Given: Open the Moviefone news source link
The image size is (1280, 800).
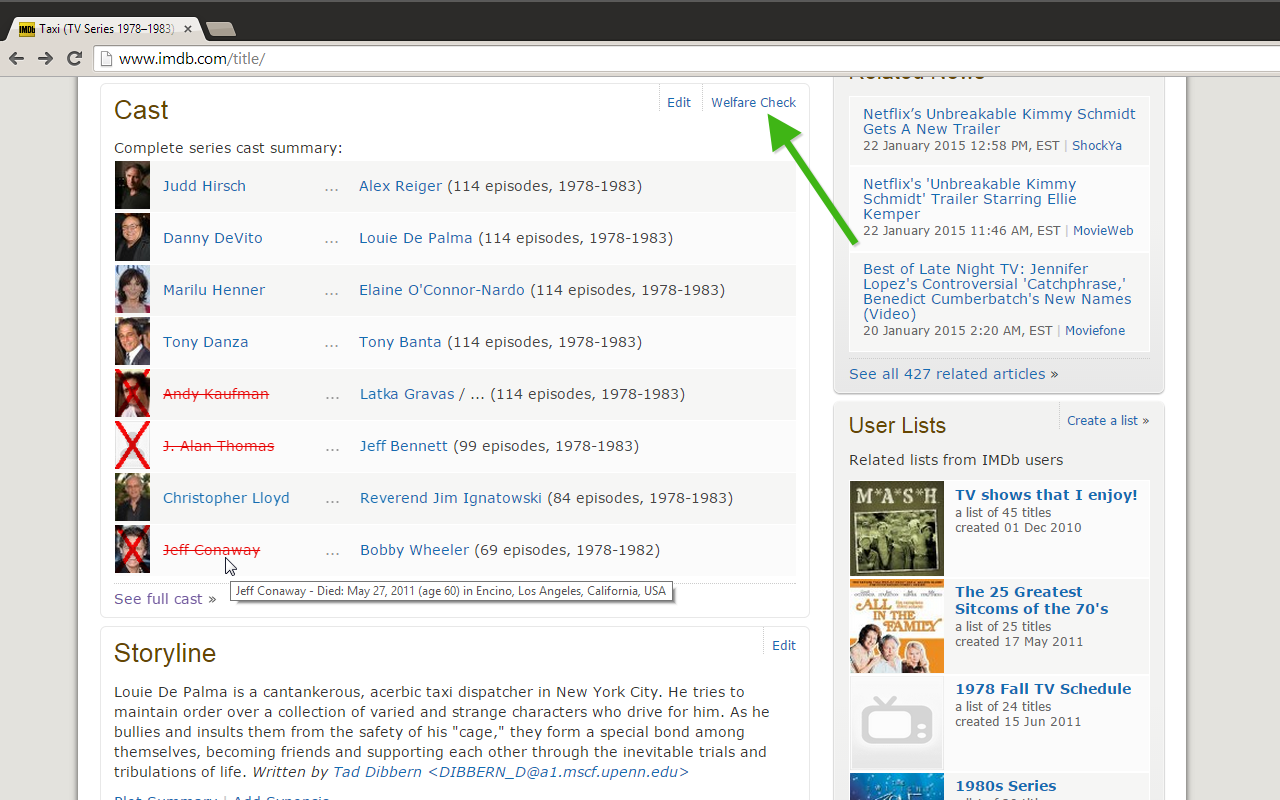Looking at the screenshot, I should tap(1095, 331).
